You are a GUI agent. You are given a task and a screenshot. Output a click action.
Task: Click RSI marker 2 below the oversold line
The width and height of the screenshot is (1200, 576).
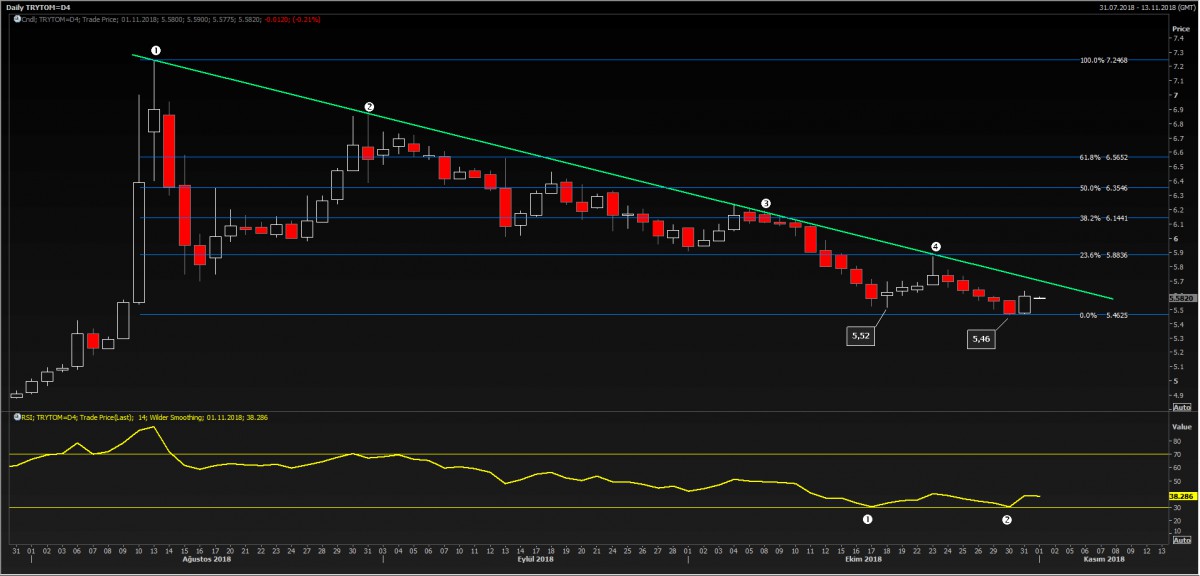[x=1007, y=519]
